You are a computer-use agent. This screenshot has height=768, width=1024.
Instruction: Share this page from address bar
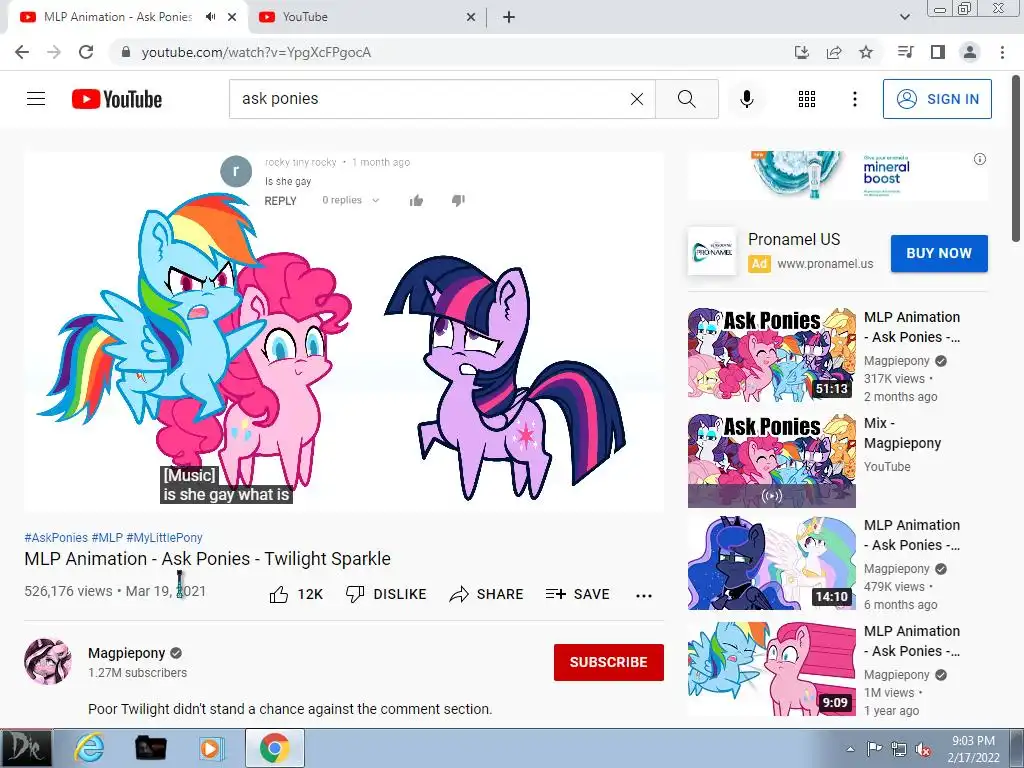834,52
